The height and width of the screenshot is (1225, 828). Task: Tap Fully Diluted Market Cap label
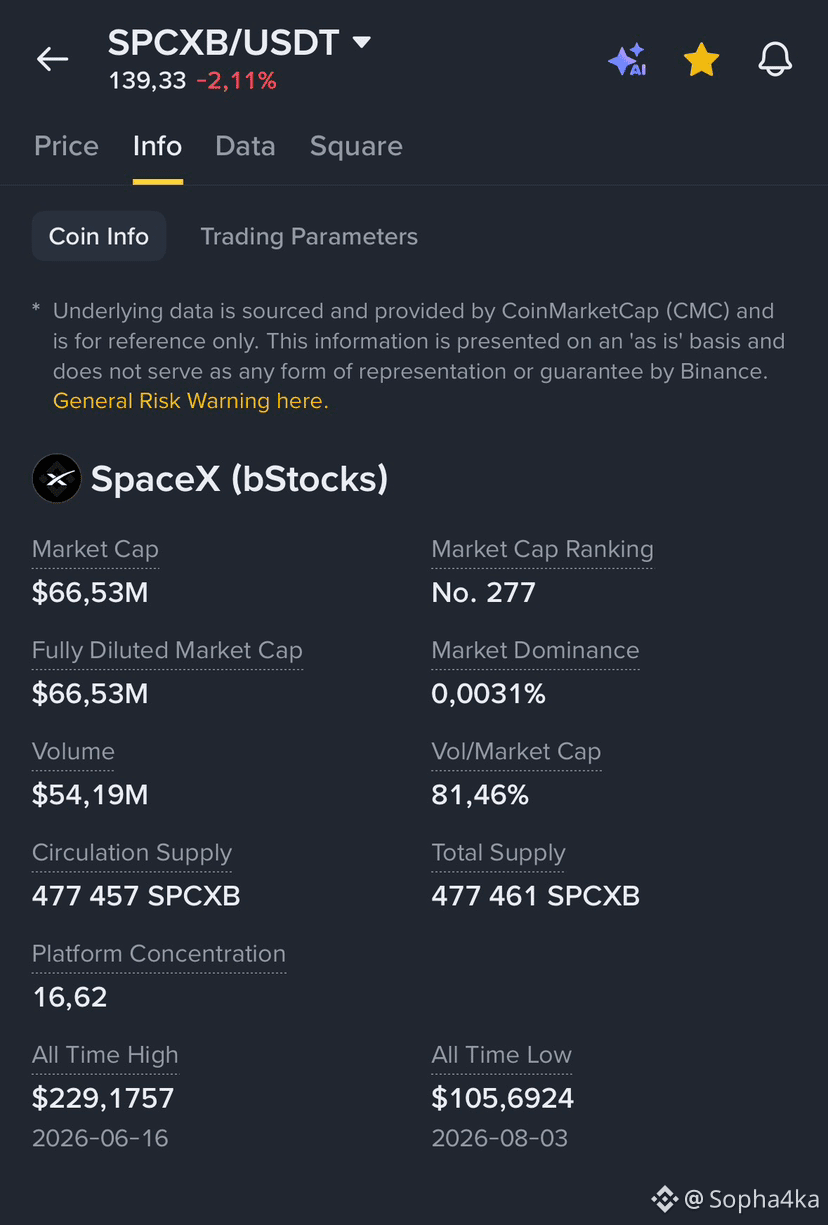click(x=167, y=650)
